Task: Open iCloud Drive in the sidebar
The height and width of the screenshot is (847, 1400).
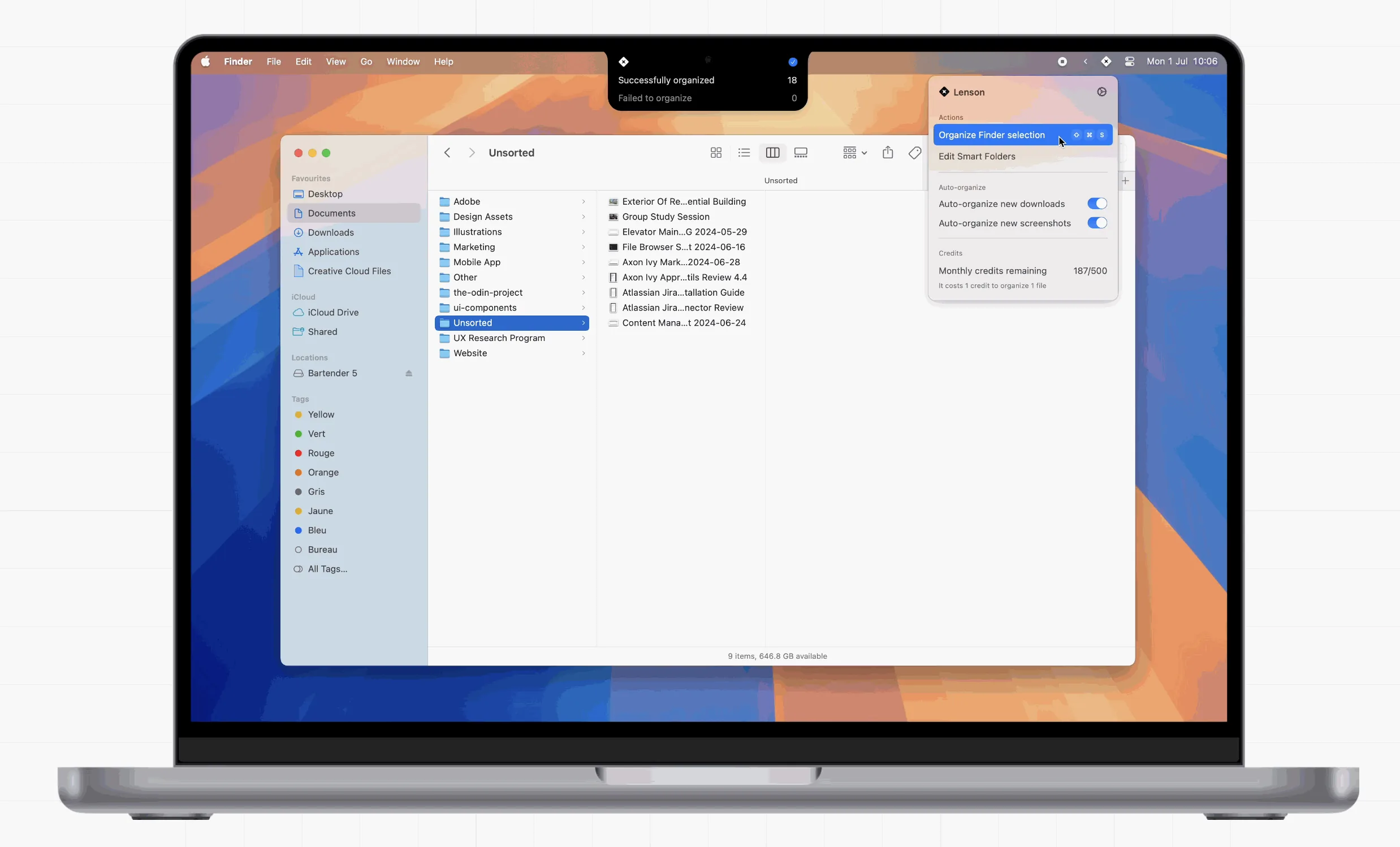Action: (354, 313)
